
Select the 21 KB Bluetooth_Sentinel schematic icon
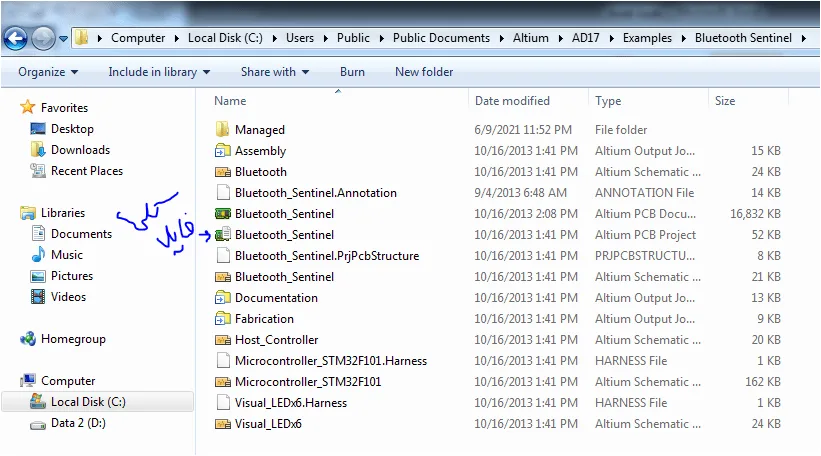click(223, 276)
